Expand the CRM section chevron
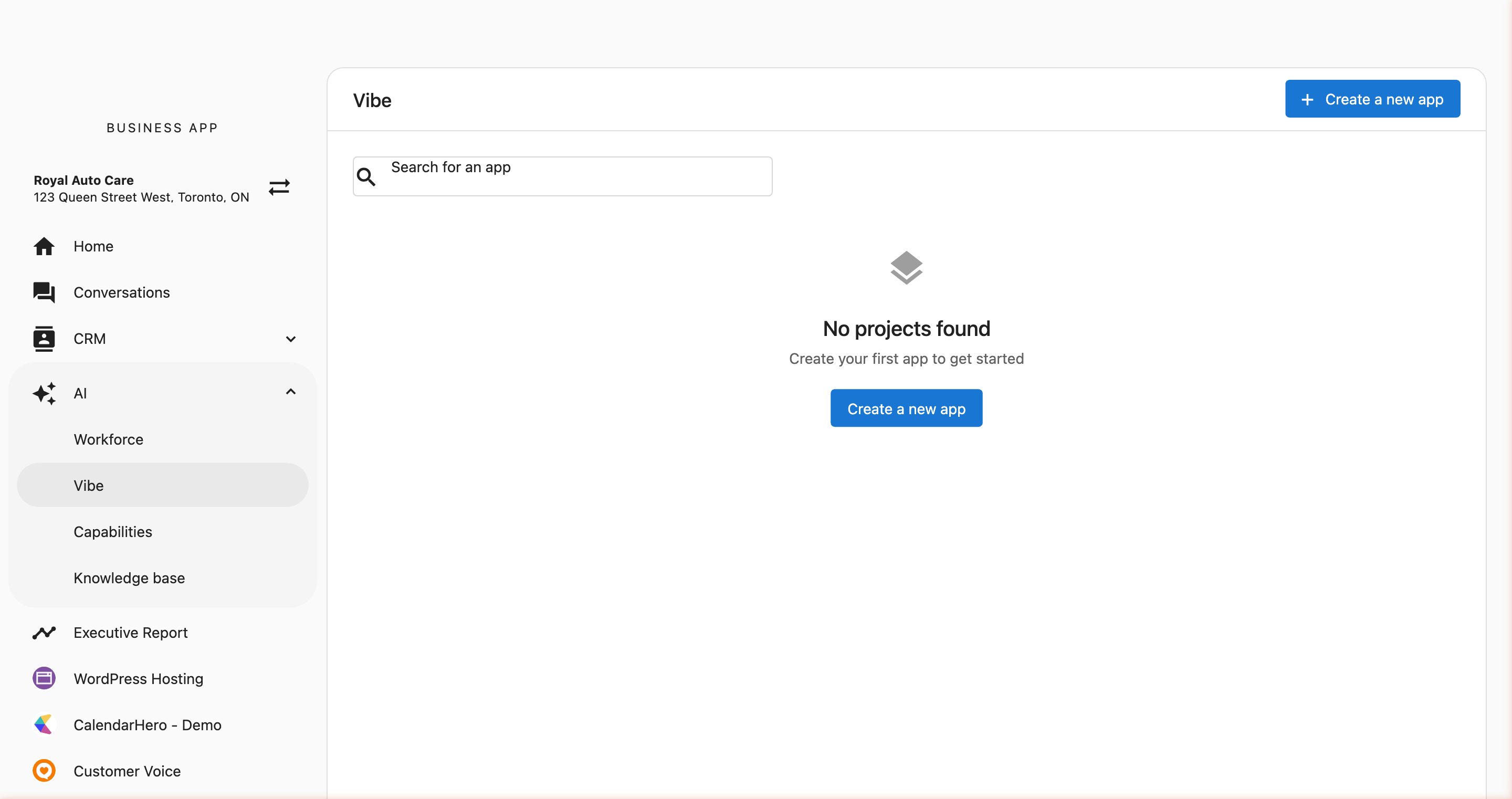 [x=290, y=339]
